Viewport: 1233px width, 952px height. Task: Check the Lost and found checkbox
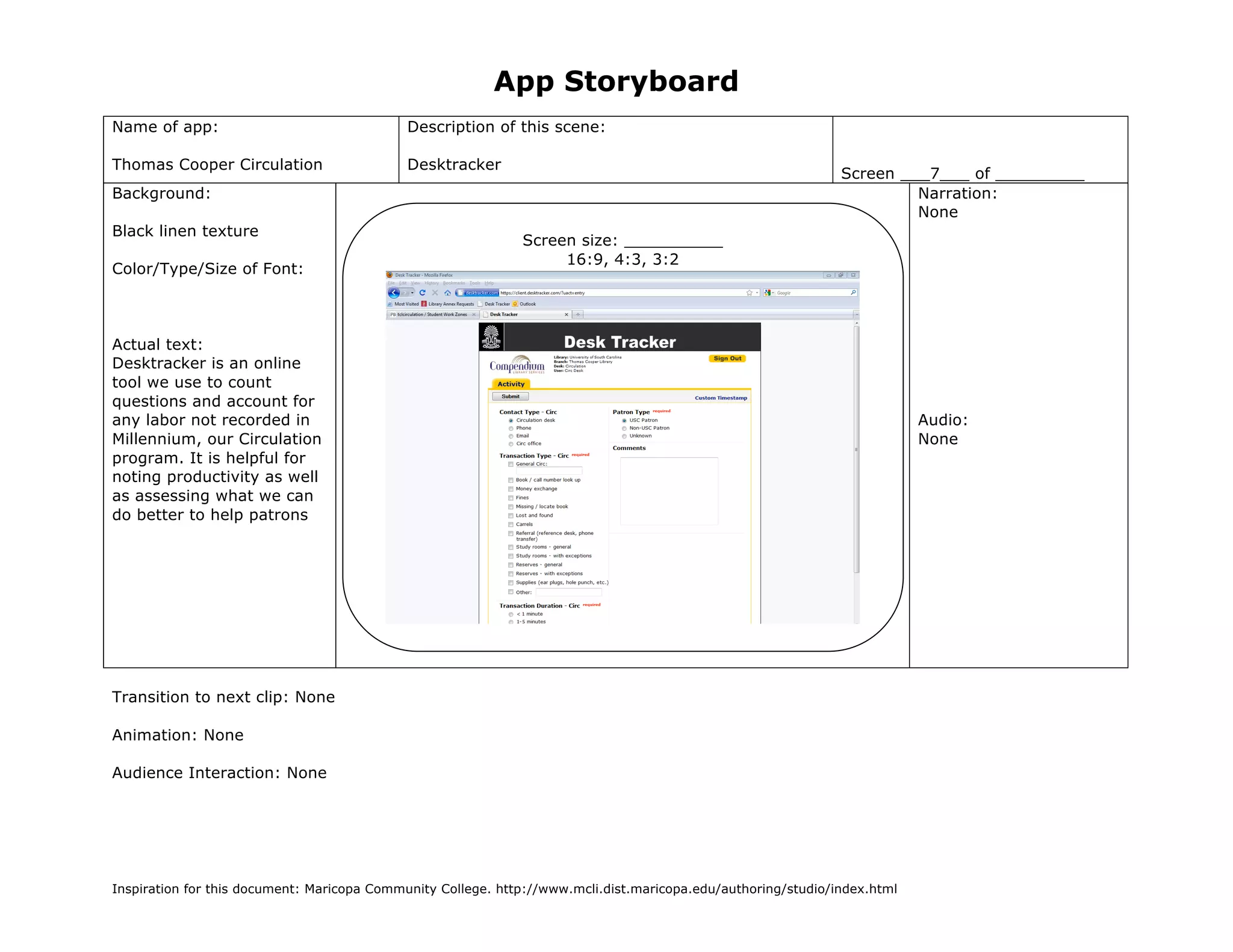click(511, 516)
